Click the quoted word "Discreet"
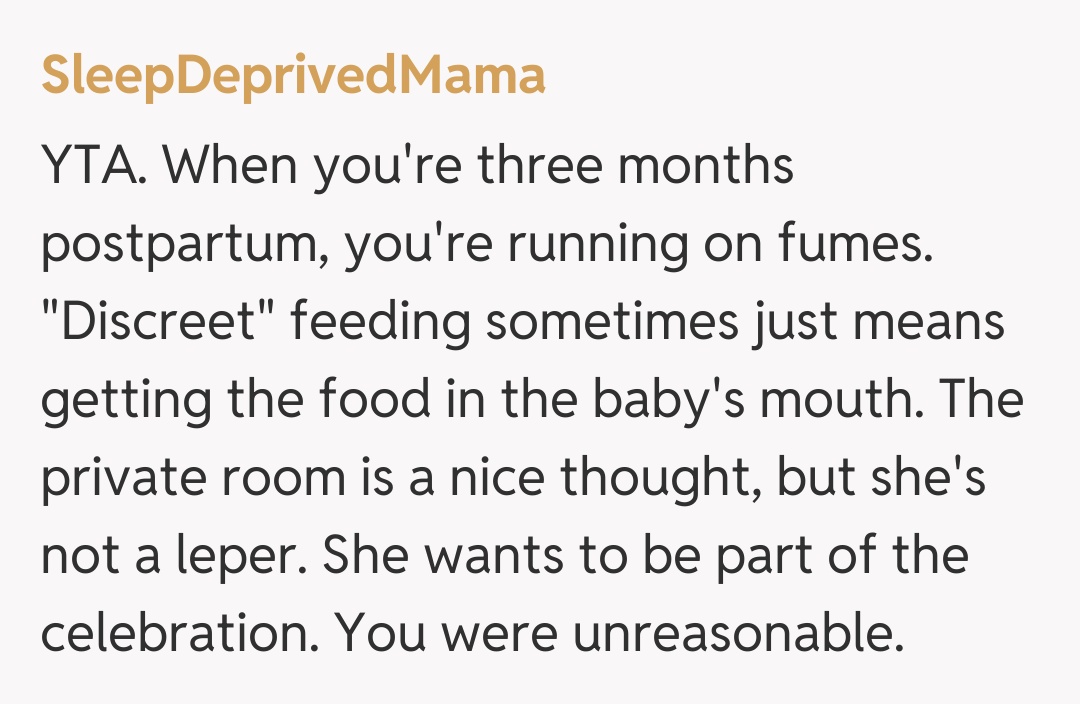 [x=146, y=322]
